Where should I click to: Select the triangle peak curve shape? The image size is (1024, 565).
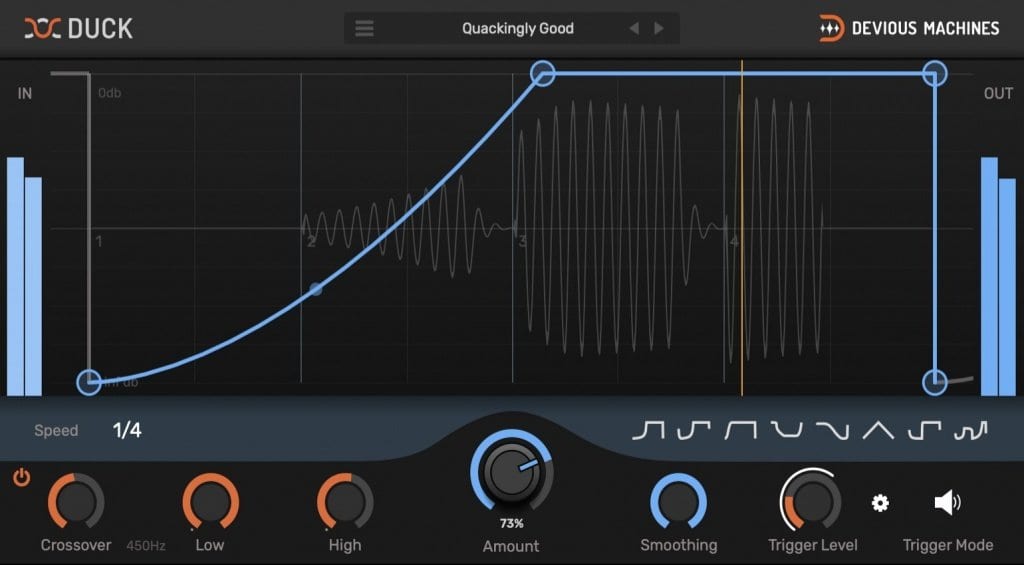click(x=878, y=430)
